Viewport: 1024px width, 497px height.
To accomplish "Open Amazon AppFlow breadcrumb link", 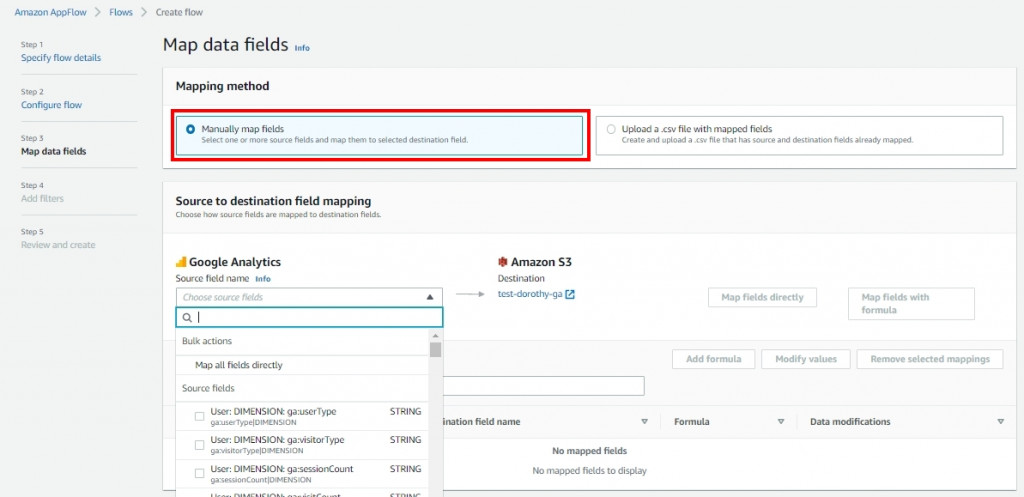I will [50, 12].
